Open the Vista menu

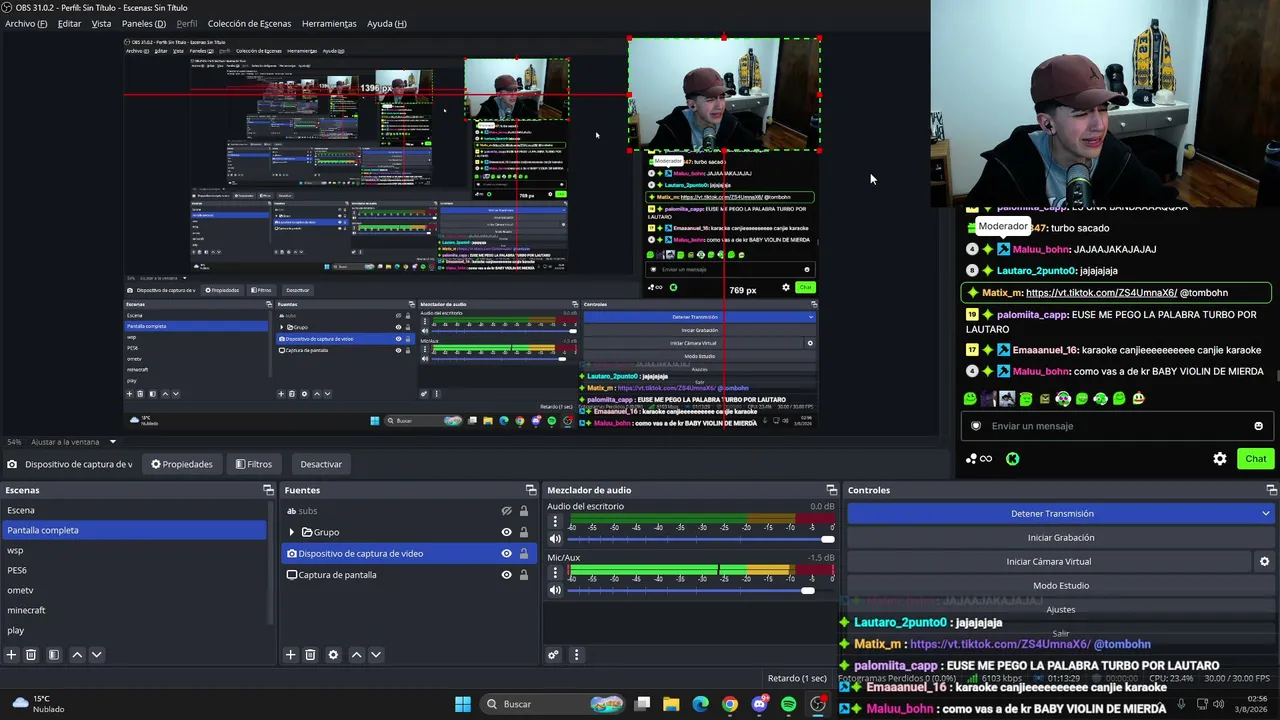pos(101,23)
